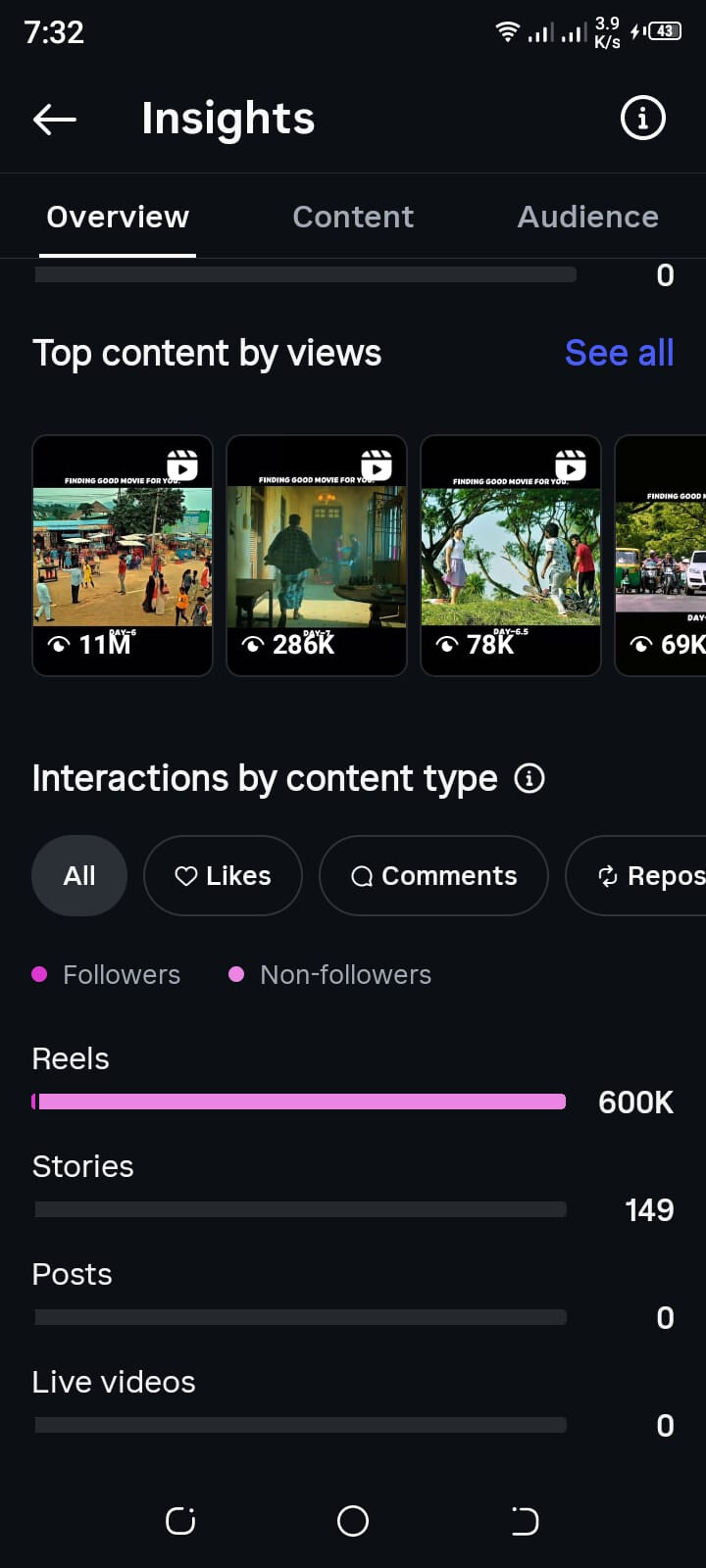Image resolution: width=706 pixels, height=1568 pixels.
Task: Open the reel with 69K views
Action: (661, 556)
